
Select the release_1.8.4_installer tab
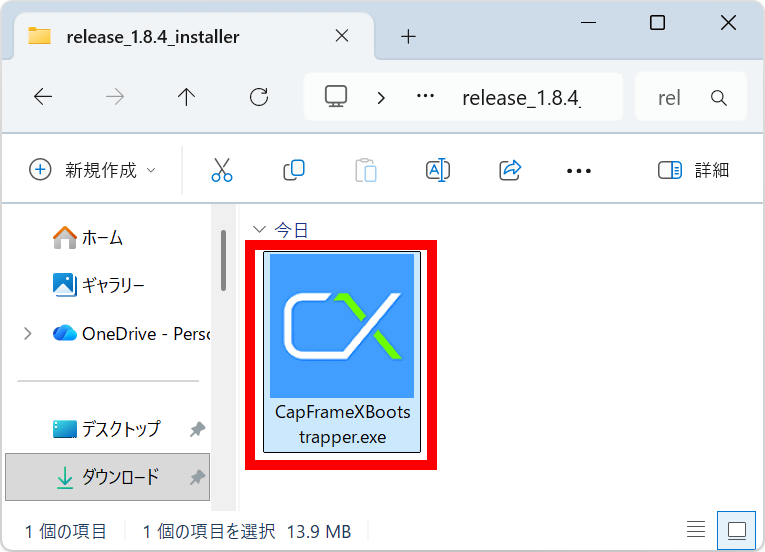tap(194, 36)
